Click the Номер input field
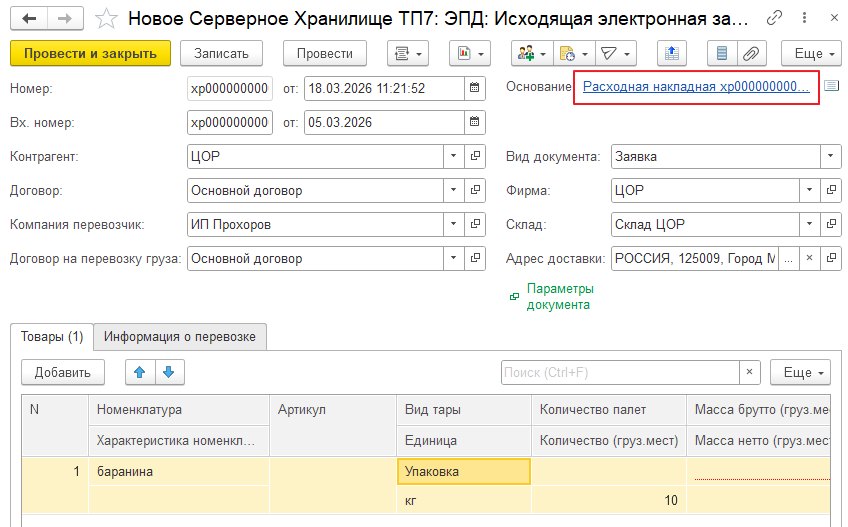848x527 pixels. point(230,88)
